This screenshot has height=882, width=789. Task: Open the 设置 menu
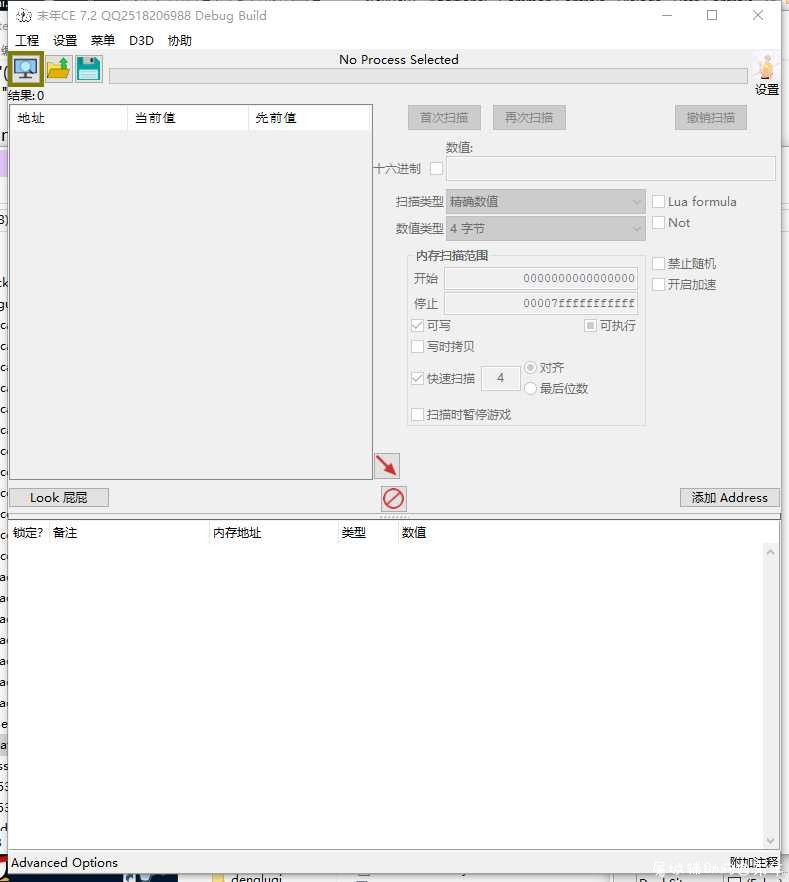tap(65, 40)
